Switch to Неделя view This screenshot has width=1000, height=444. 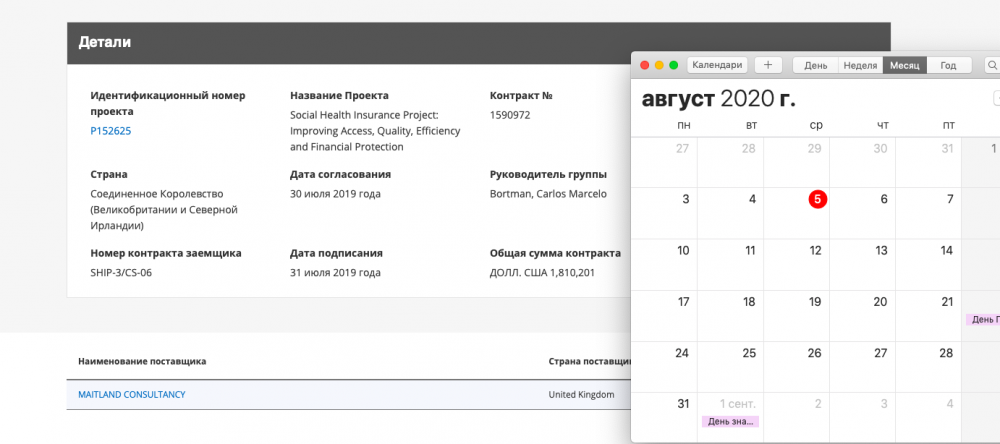(x=860, y=65)
